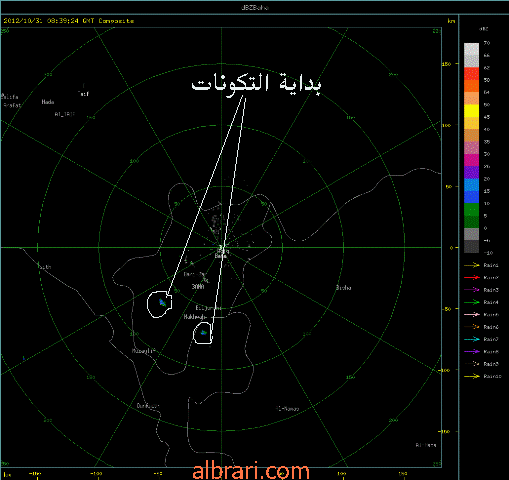Open the albrari.com watermark link
This screenshot has height=480, width=509.
[x=251, y=471]
